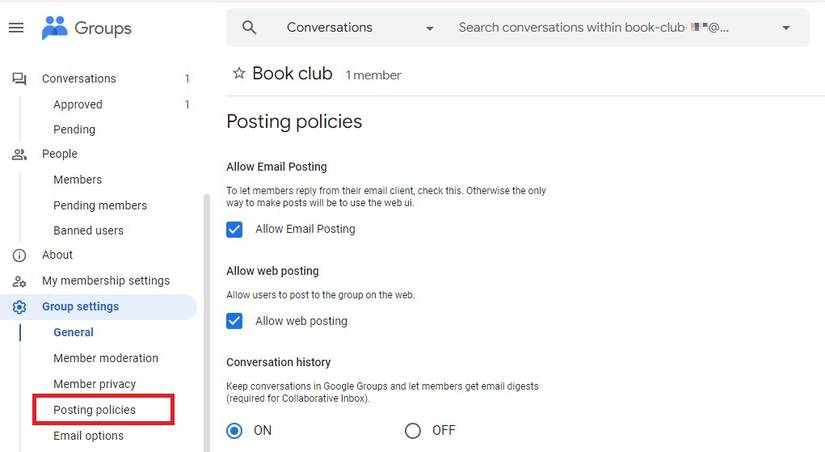Uncheck the Allow web posting checkbox

235,321
